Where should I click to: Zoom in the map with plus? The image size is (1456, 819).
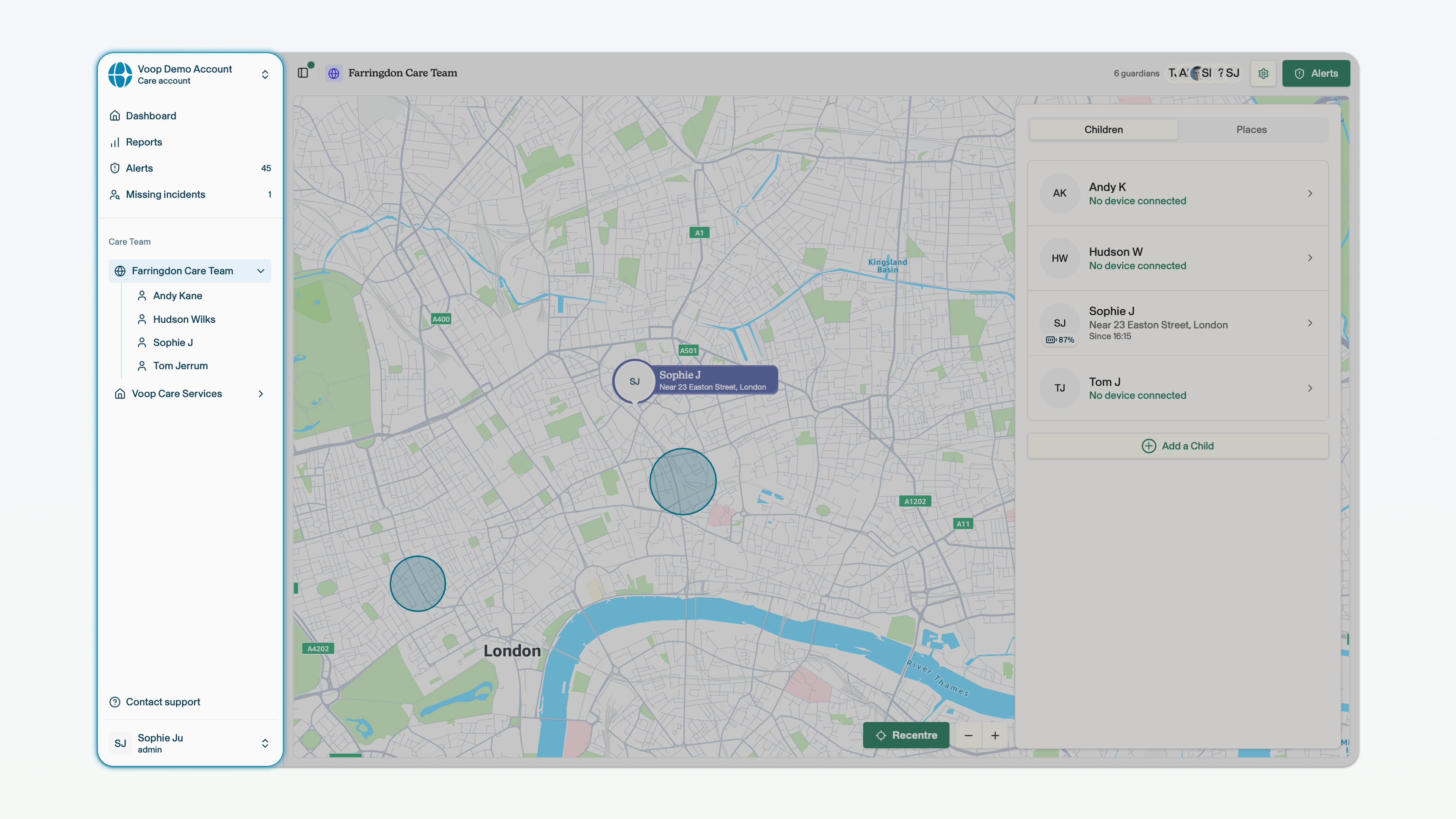[x=995, y=735]
